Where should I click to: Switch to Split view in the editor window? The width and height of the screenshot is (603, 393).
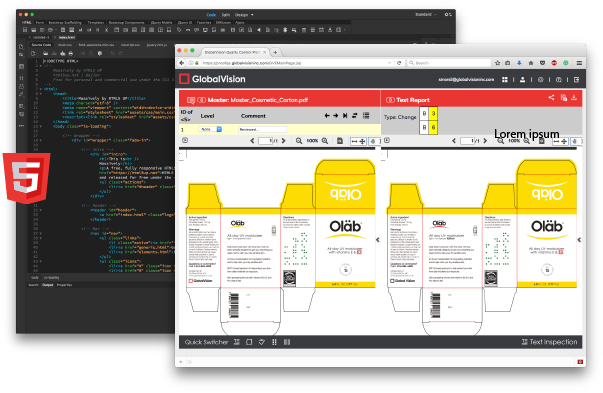(x=226, y=15)
